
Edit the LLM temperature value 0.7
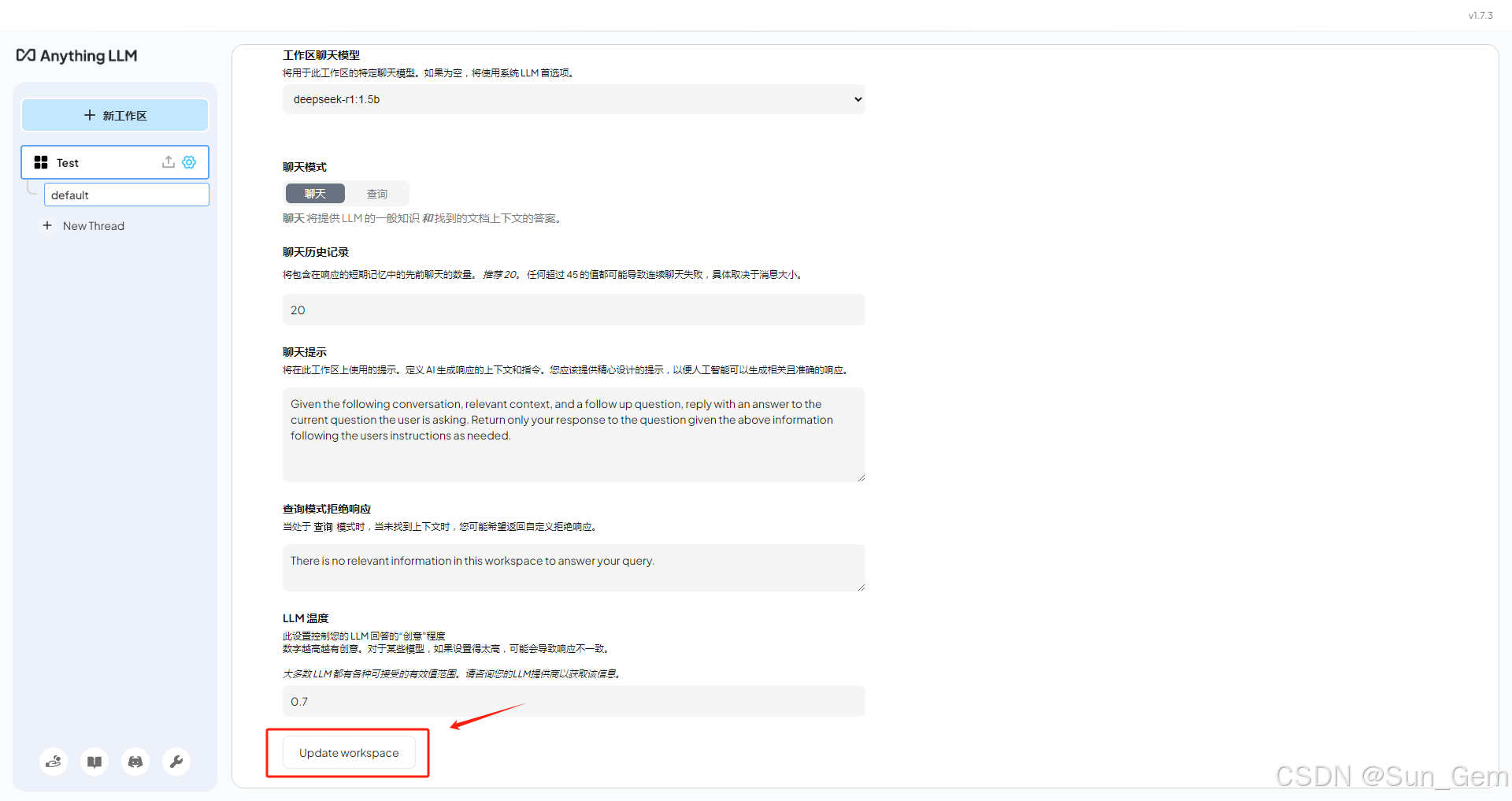(x=573, y=700)
